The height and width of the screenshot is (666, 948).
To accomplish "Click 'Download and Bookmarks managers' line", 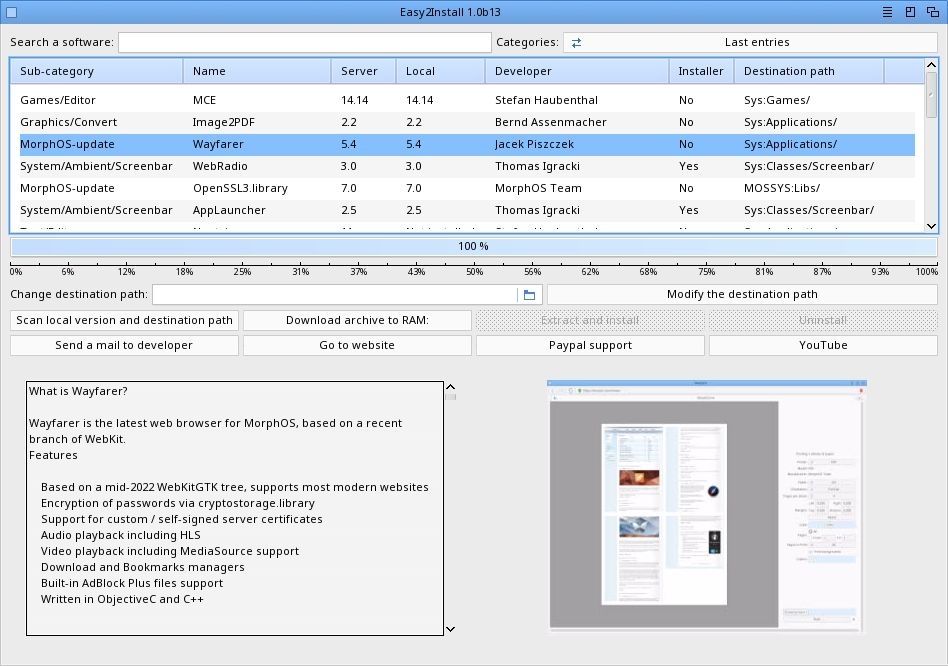I will 143,567.
